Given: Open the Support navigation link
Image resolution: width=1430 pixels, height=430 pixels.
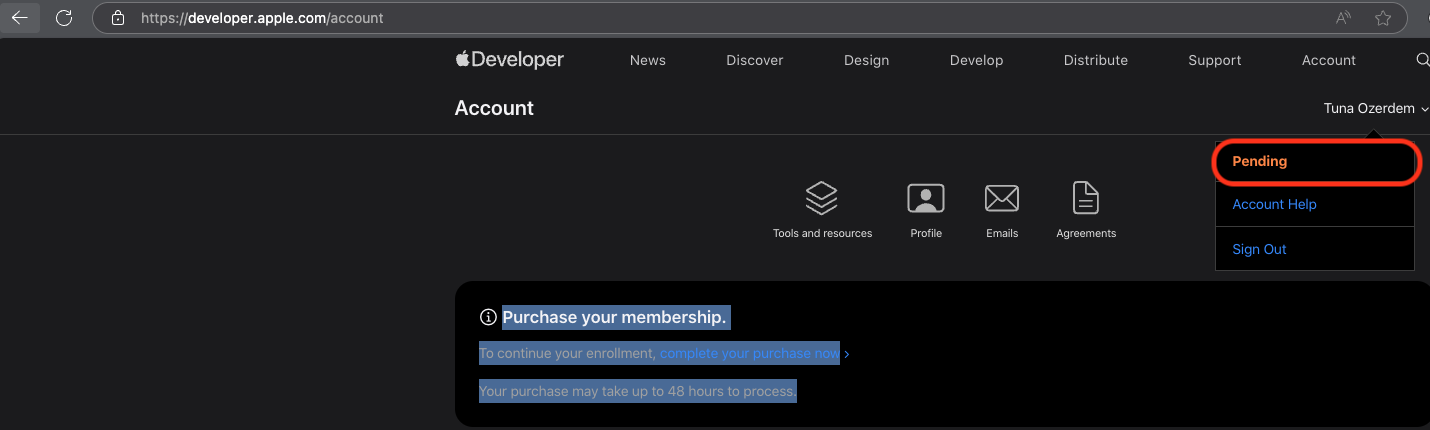Looking at the screenshot, I should point(1214,60).
